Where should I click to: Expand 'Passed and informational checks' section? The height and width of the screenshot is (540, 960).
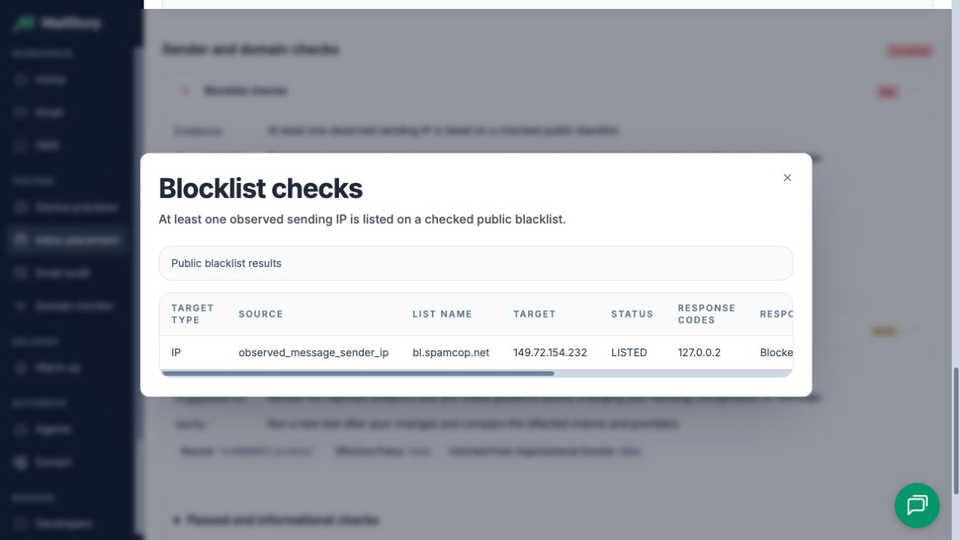277,520
